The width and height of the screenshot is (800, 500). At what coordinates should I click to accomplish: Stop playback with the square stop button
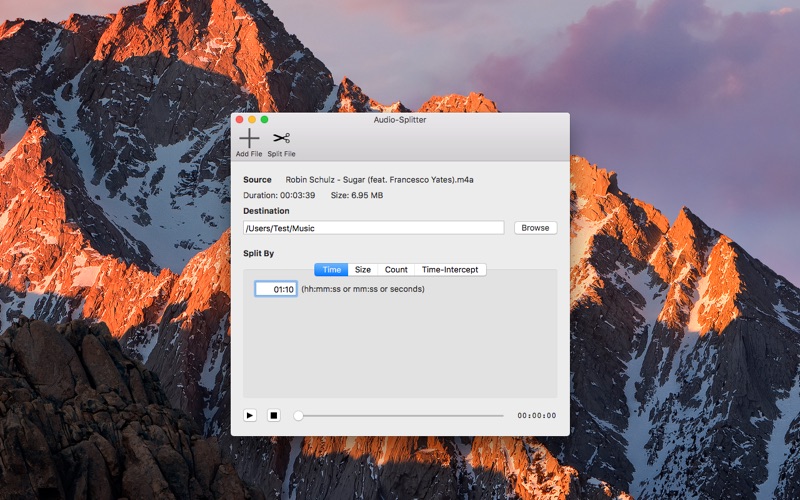pos(274,415)
